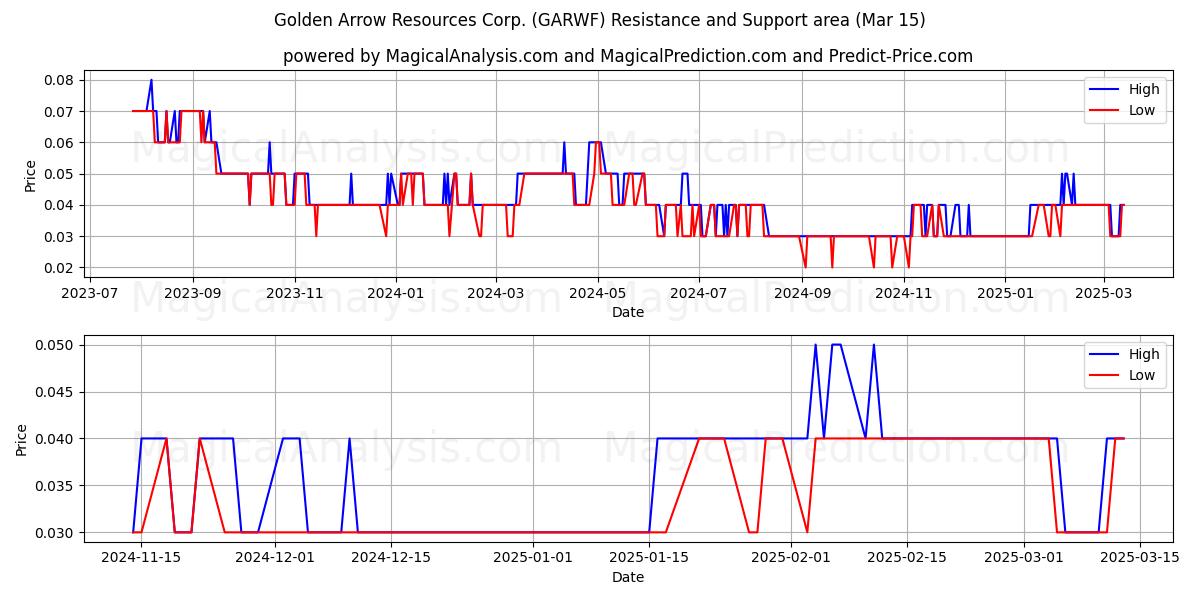Click the Price axis label of top chart

pos(30,175)
